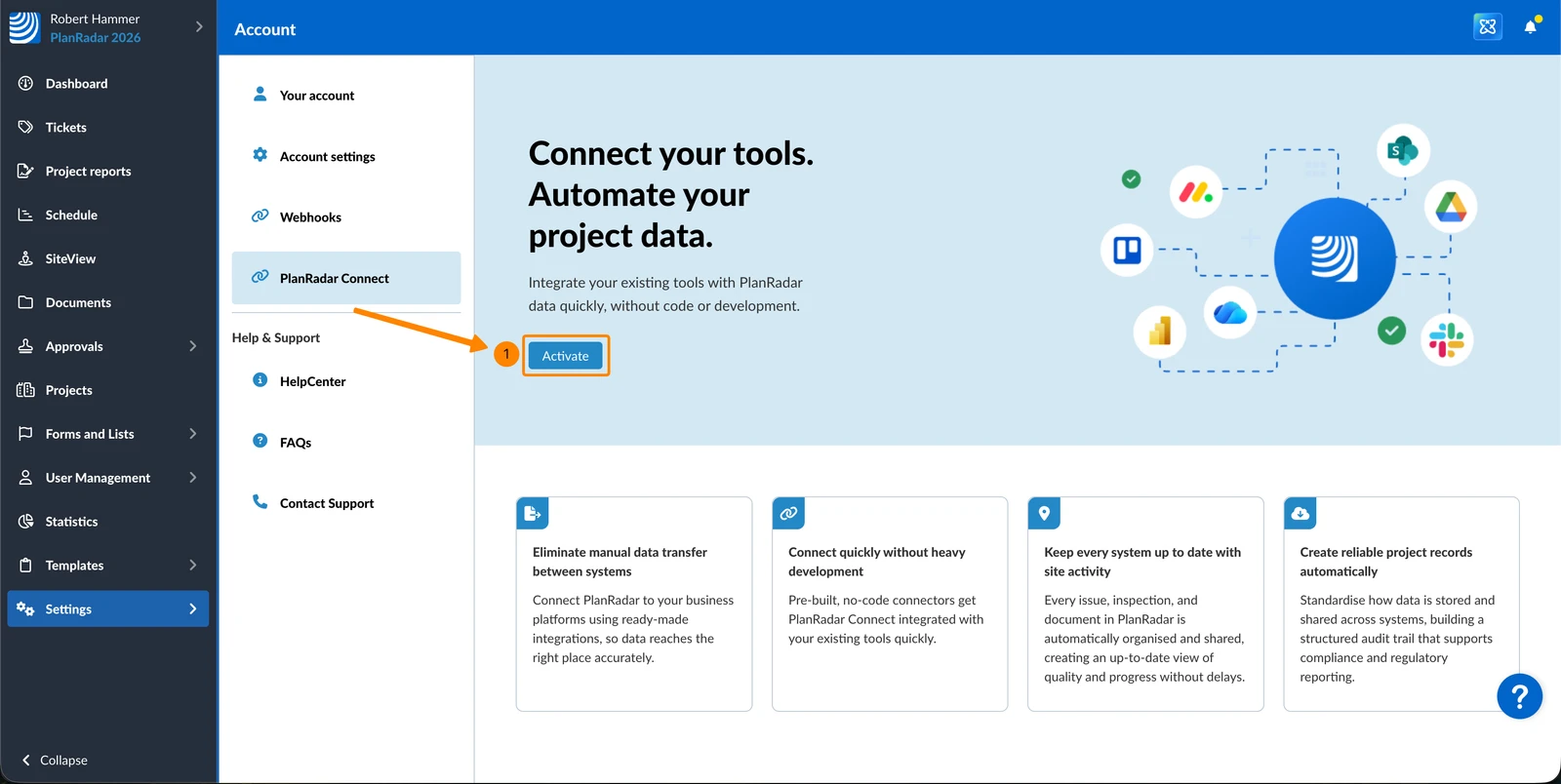Click the top bar square tool icon
This screenshot has height=784, width=1561.
(x=1488, y=26)
